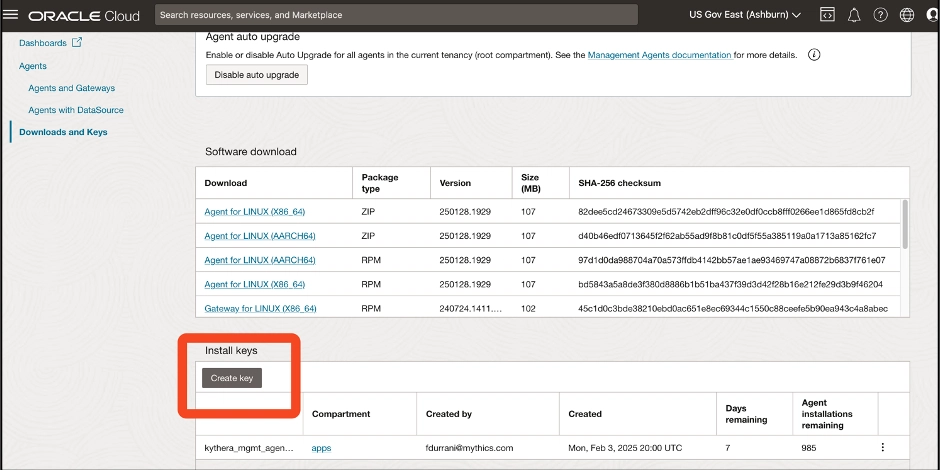Click the info icon next to Management Agents documentation
Image resolution: width=940 pixels, height=470 pixels.
tap(814, 55)
